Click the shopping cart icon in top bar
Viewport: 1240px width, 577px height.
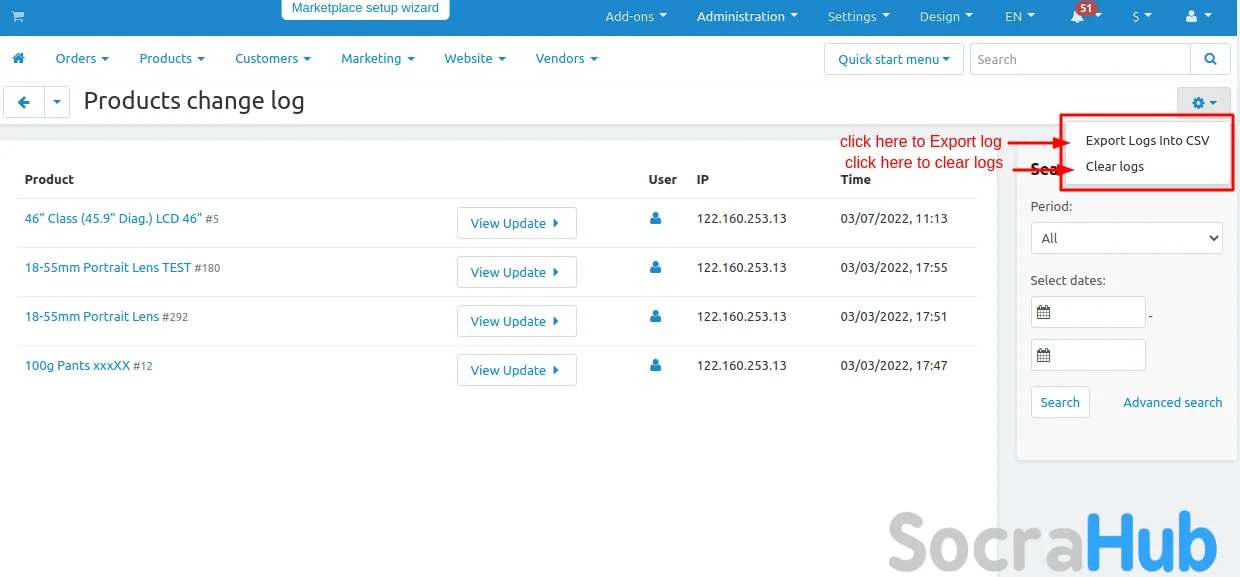pos(18,17)
